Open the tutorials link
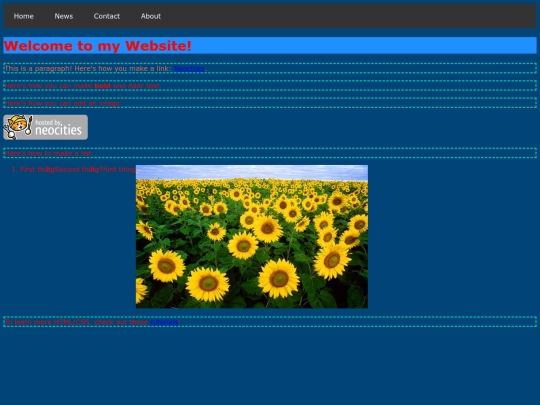Screen dimensions: 540x405 (164, 322)
